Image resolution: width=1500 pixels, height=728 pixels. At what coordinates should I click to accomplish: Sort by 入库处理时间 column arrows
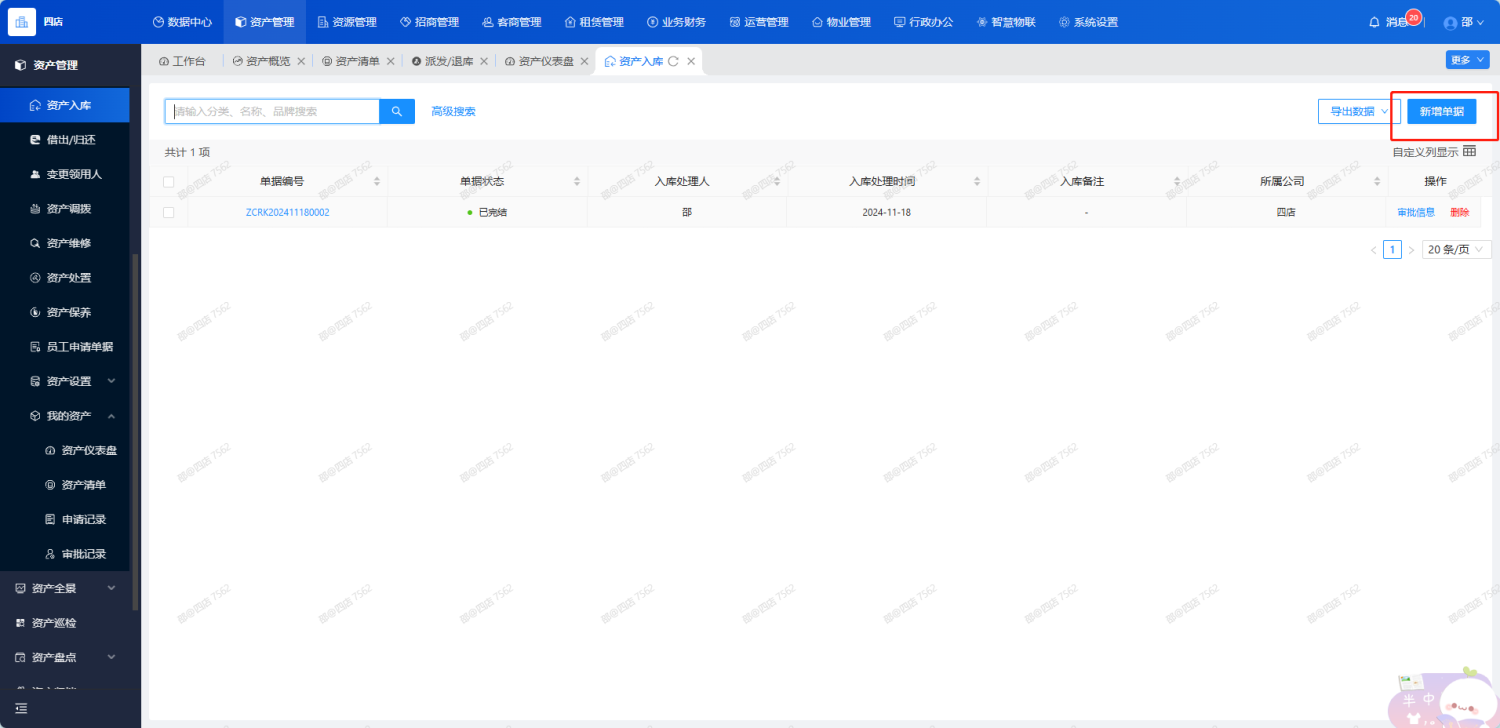[977, 181]
